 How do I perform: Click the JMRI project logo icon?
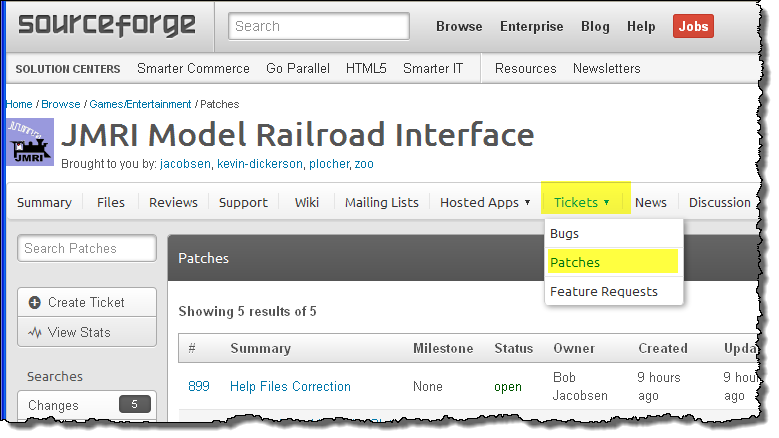coord(30,143)
